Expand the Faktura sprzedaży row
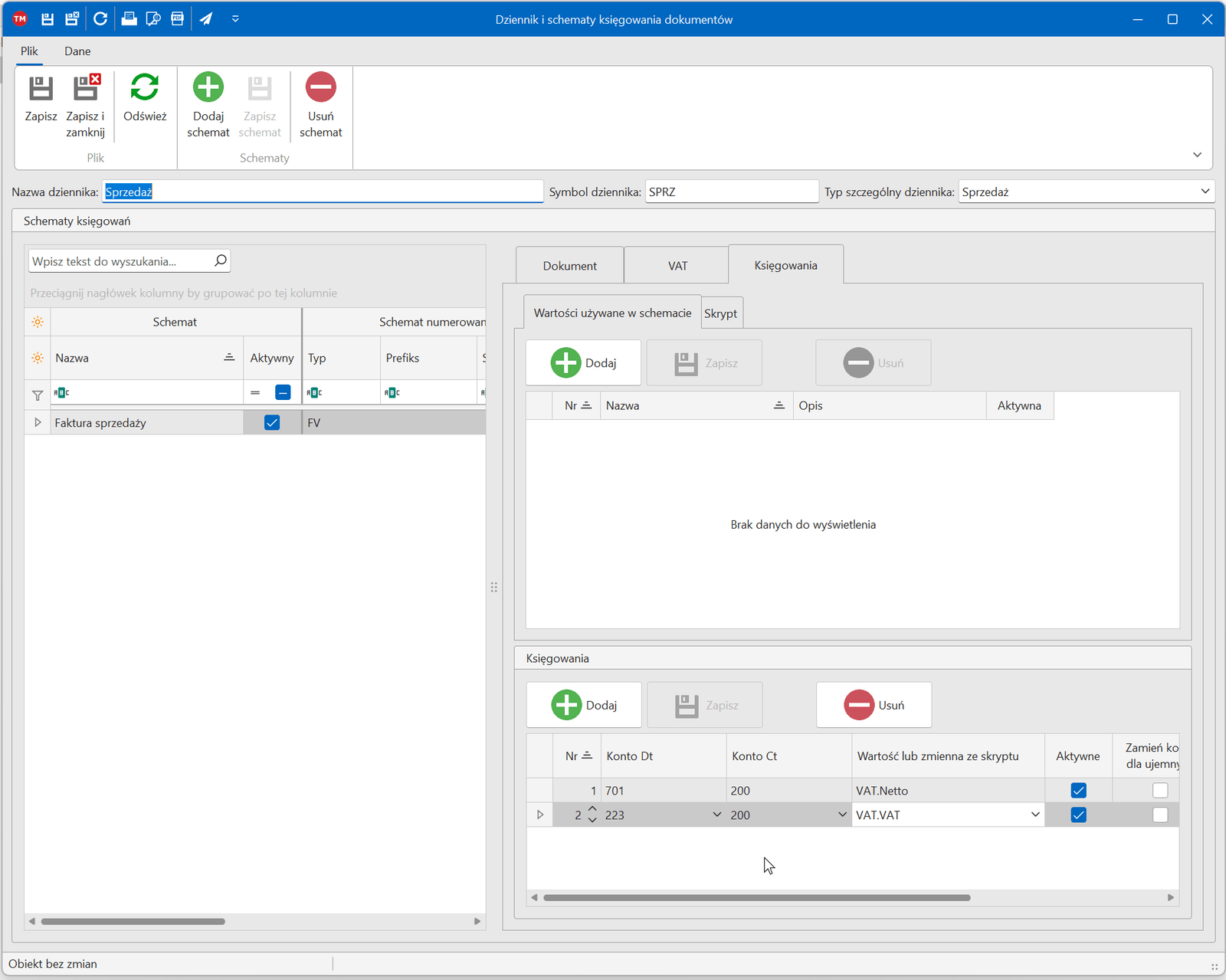Image resolution: width=1226 pixels, height=980 pixels. [38, 423]
